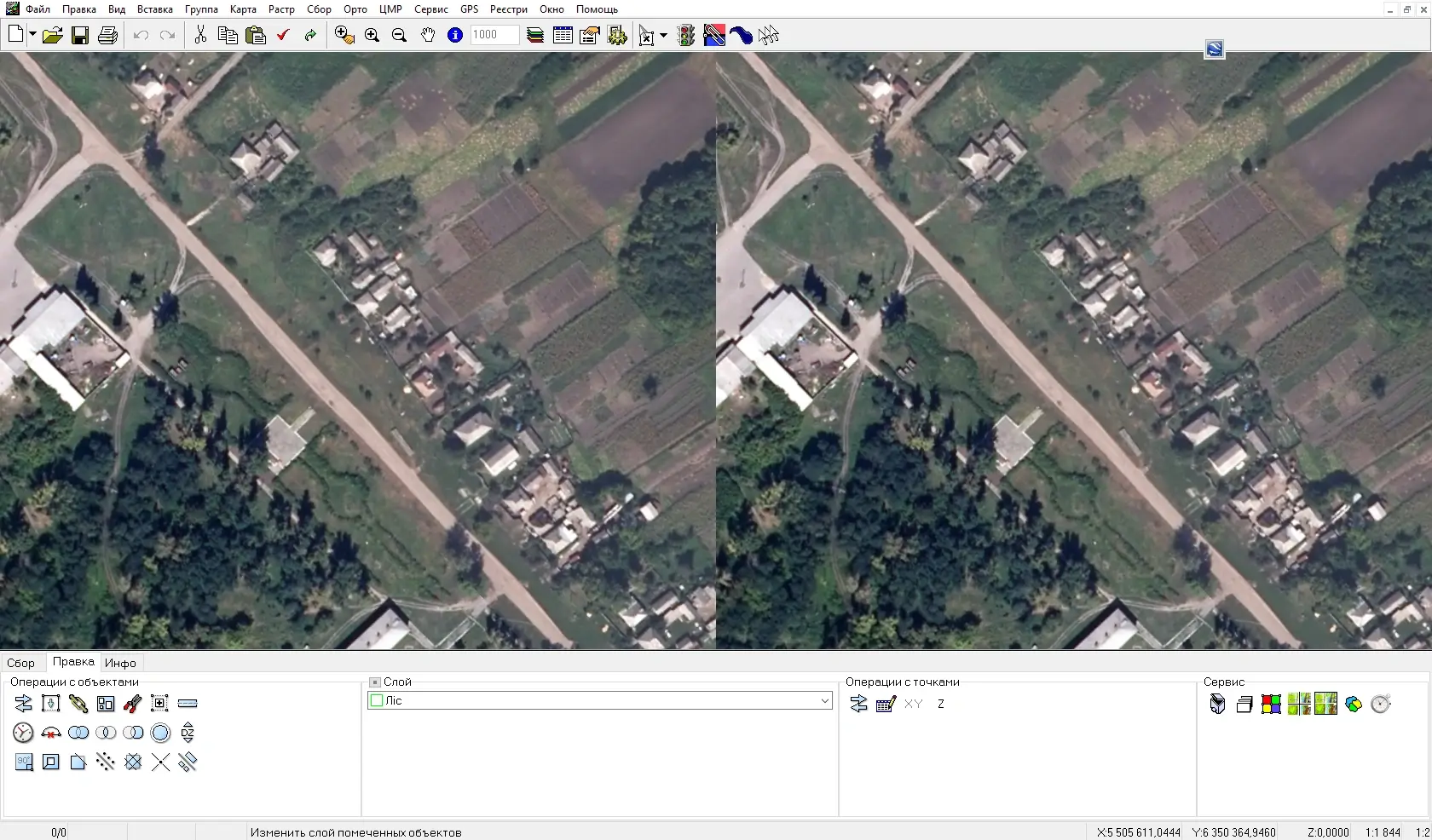Click the zoom out magnifier icon

coord(399,35)
